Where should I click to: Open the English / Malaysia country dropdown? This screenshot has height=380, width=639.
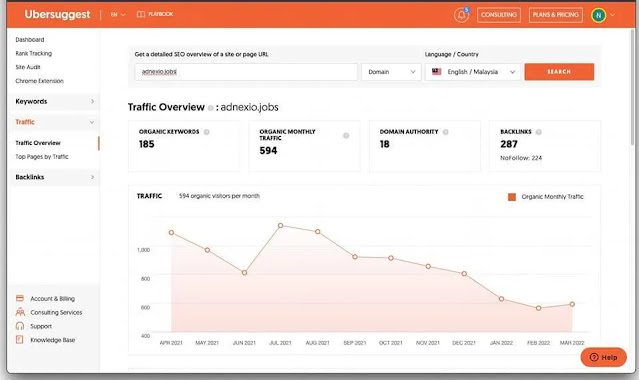point(473,72)
